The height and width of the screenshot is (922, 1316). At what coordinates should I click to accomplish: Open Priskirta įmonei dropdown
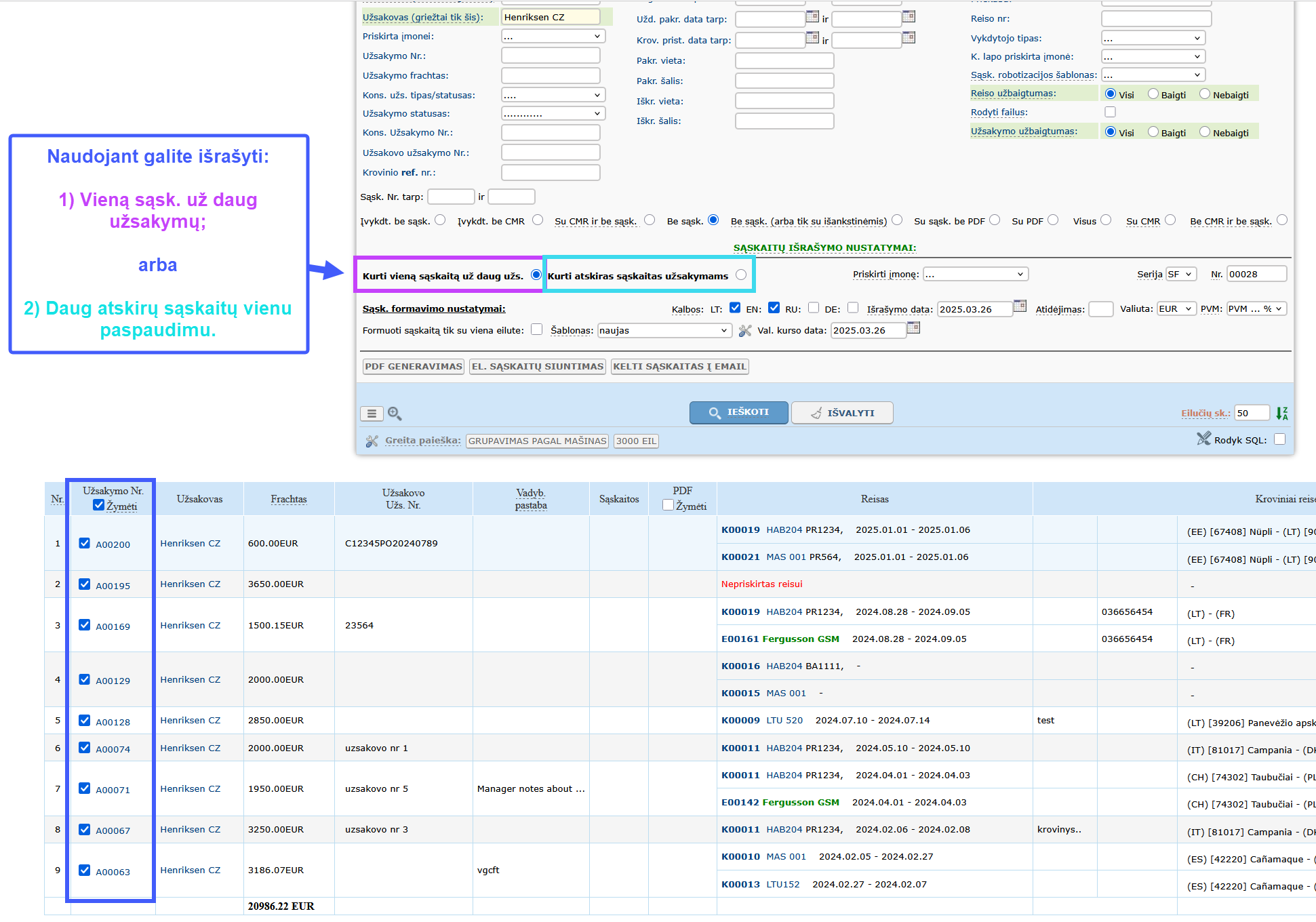(552, 37)
